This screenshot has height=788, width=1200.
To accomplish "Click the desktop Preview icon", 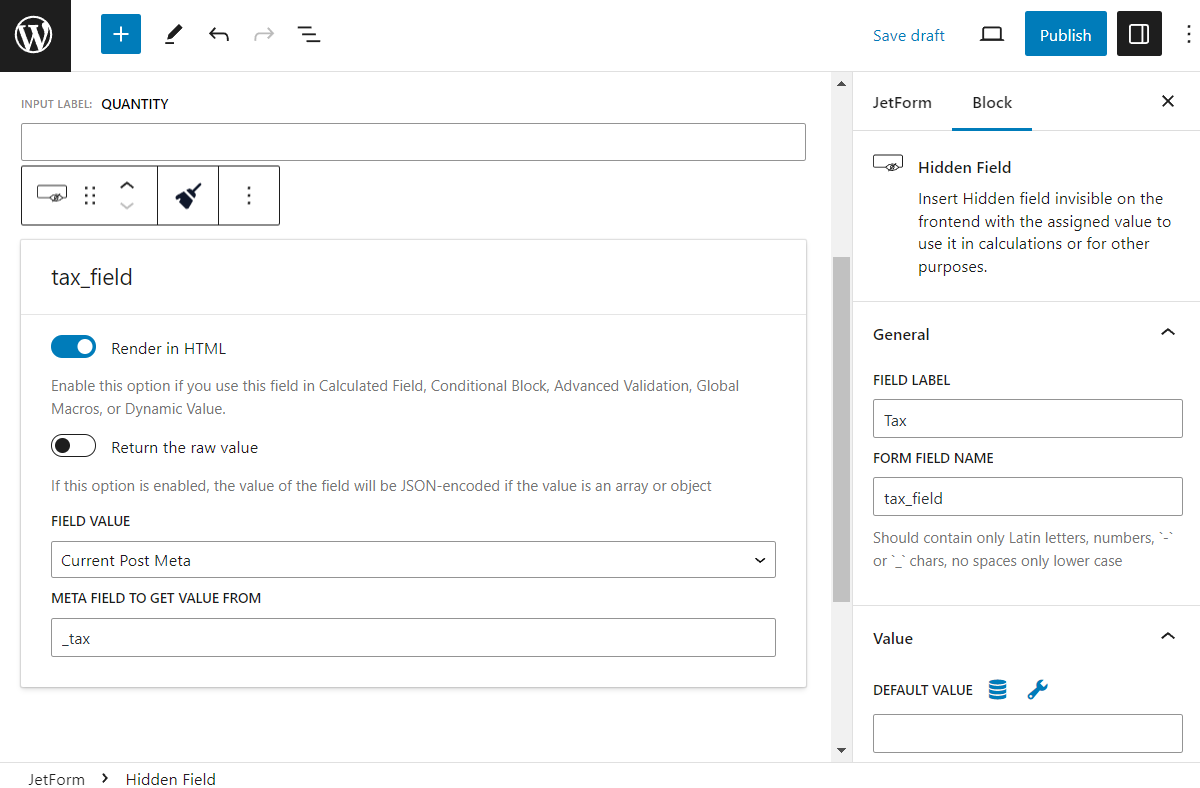I will tap(991, 33).
